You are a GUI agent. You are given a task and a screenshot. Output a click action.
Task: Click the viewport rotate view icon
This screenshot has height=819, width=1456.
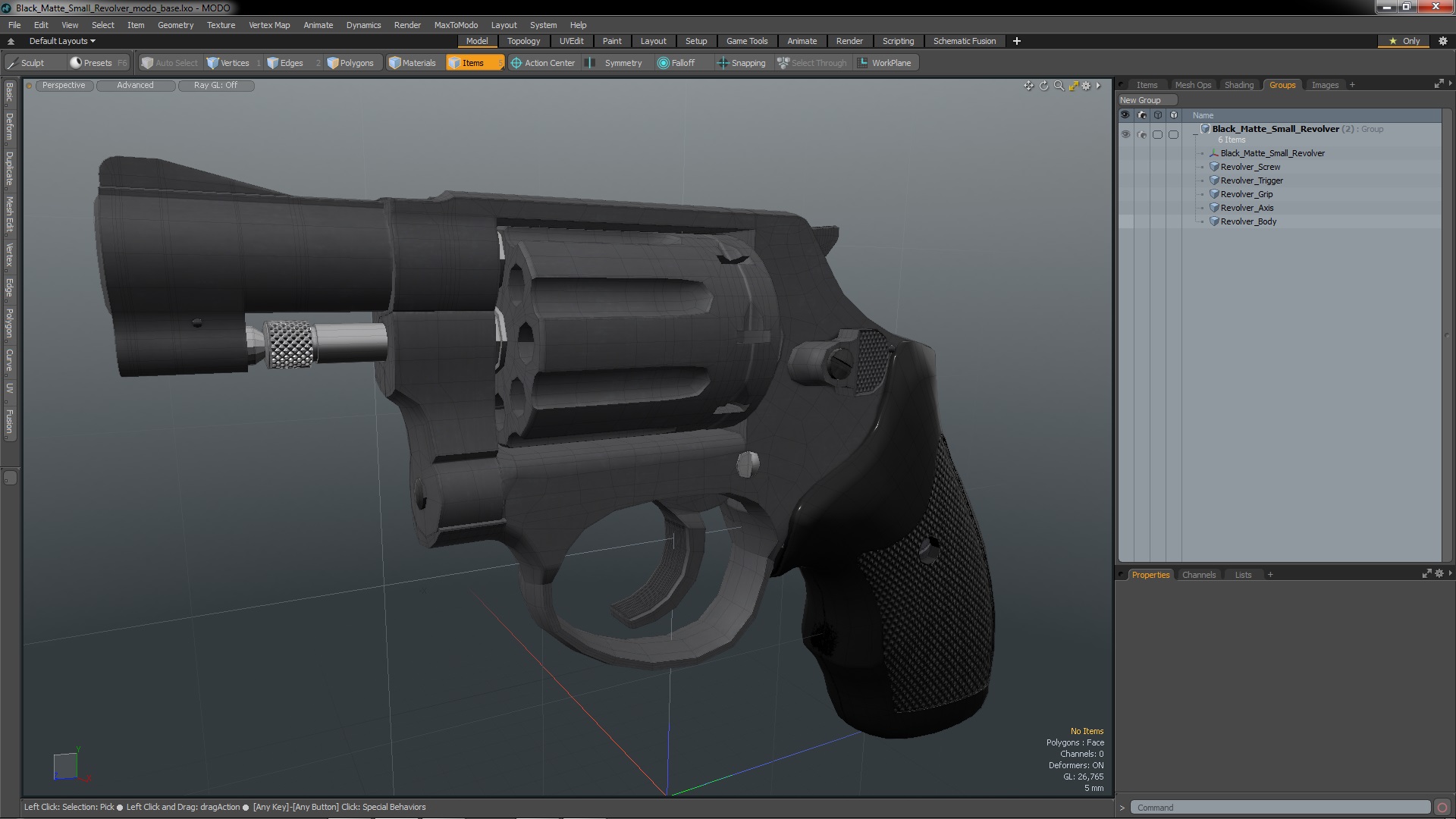1043,86
